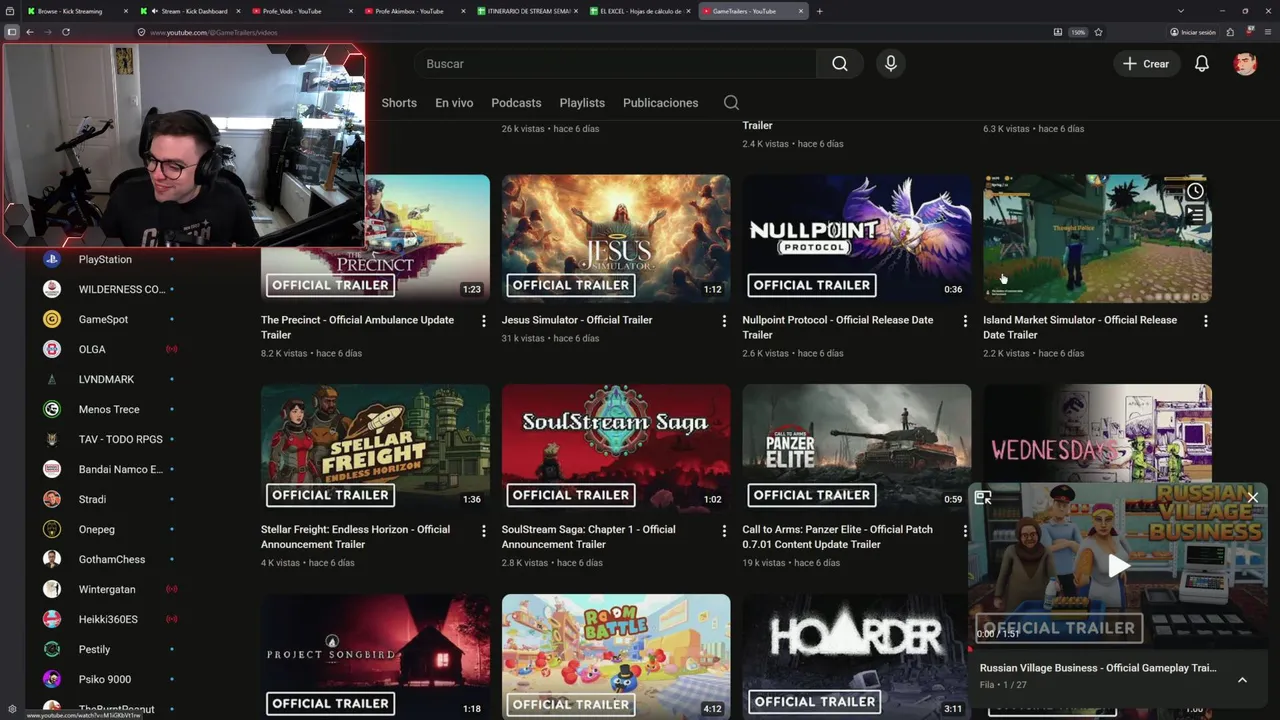Click the YouTube search field

pos(615,64)
